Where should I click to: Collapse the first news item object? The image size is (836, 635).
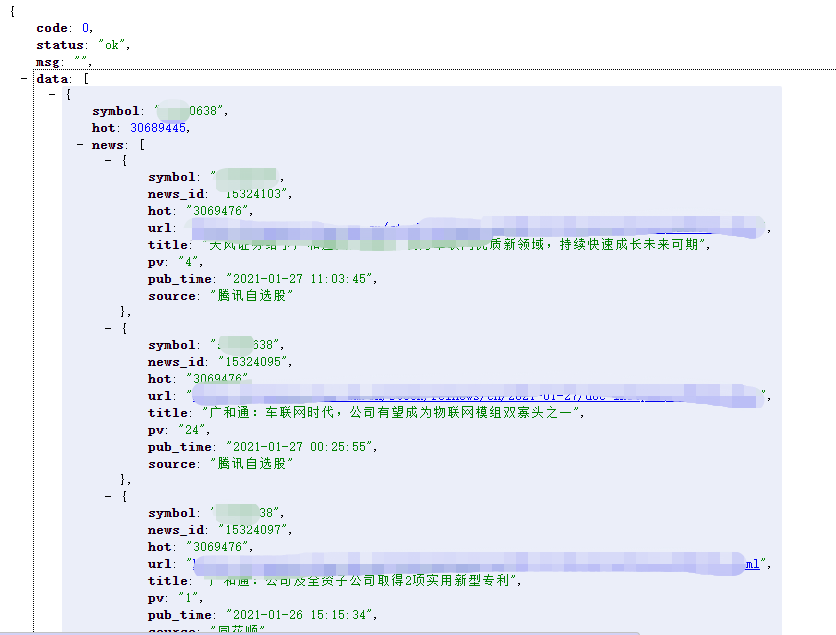point(109,159)
